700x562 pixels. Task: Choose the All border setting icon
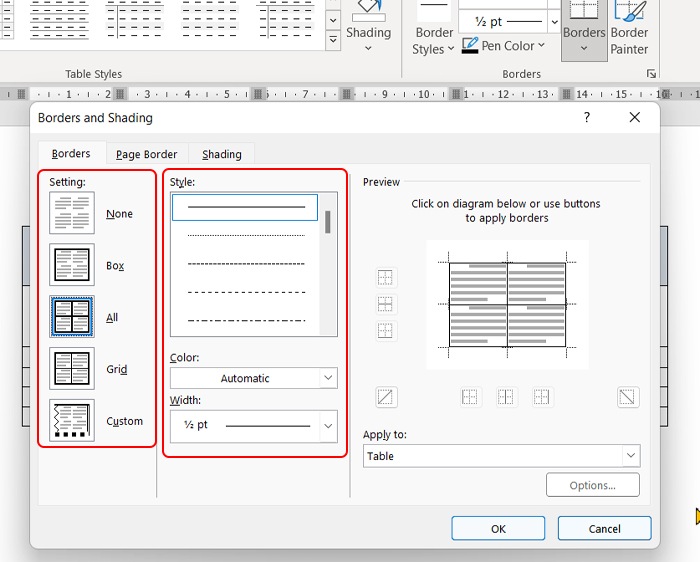[72, 317]
